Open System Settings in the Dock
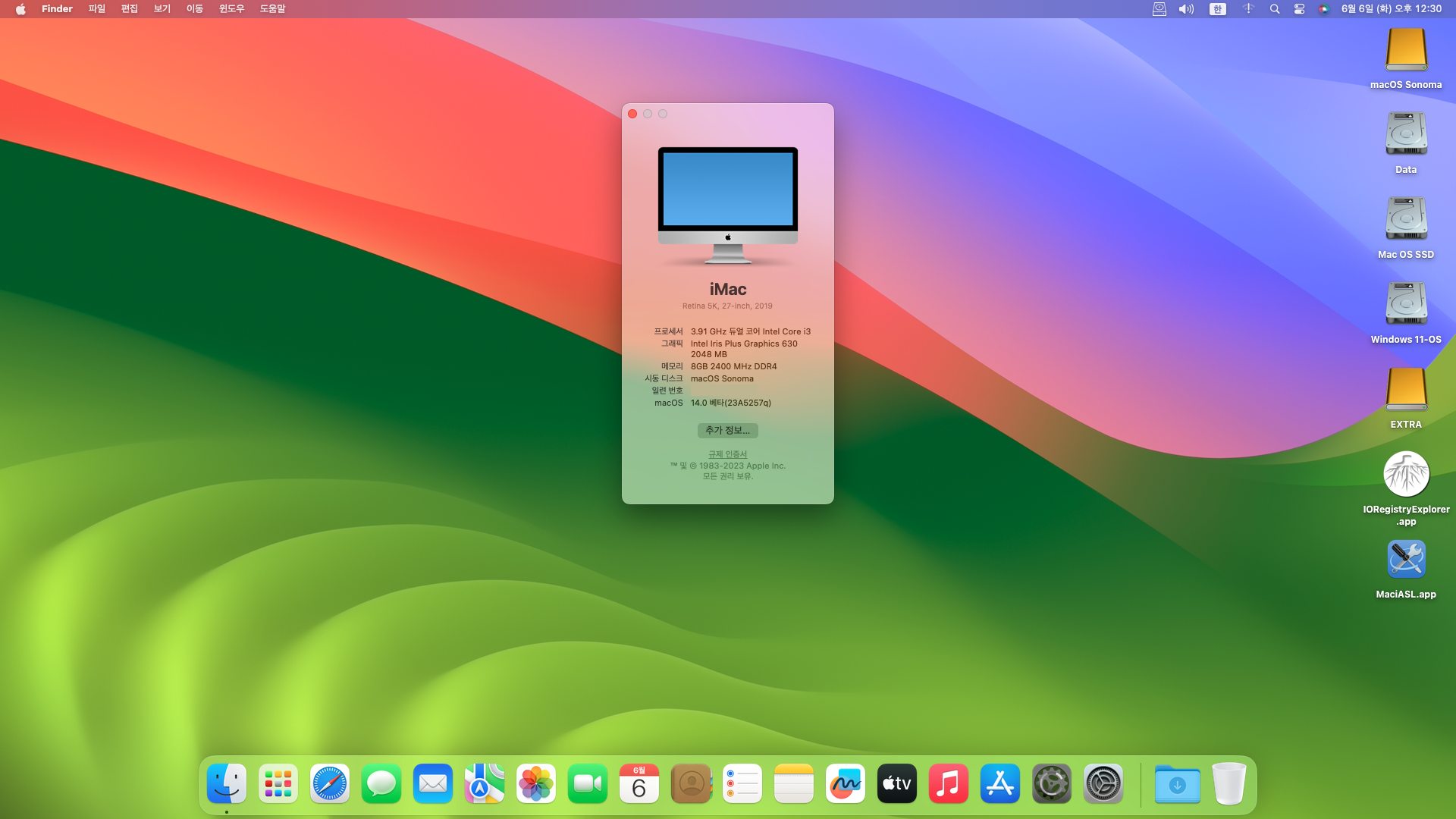The width and height of the screenshot is (1456, 819). click(1103, 783)
